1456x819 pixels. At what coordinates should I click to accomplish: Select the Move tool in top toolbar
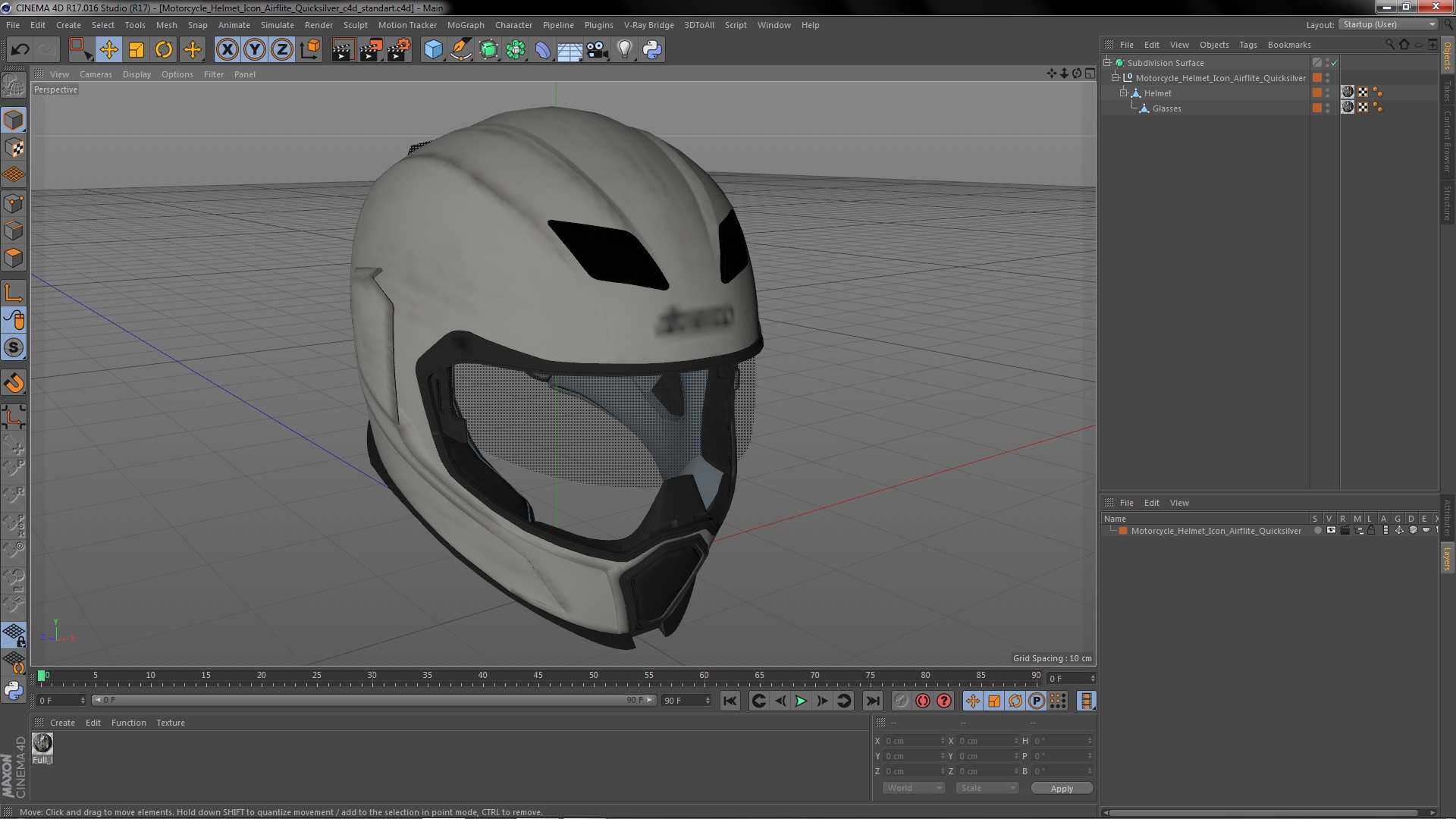click(x=108, y=50)
